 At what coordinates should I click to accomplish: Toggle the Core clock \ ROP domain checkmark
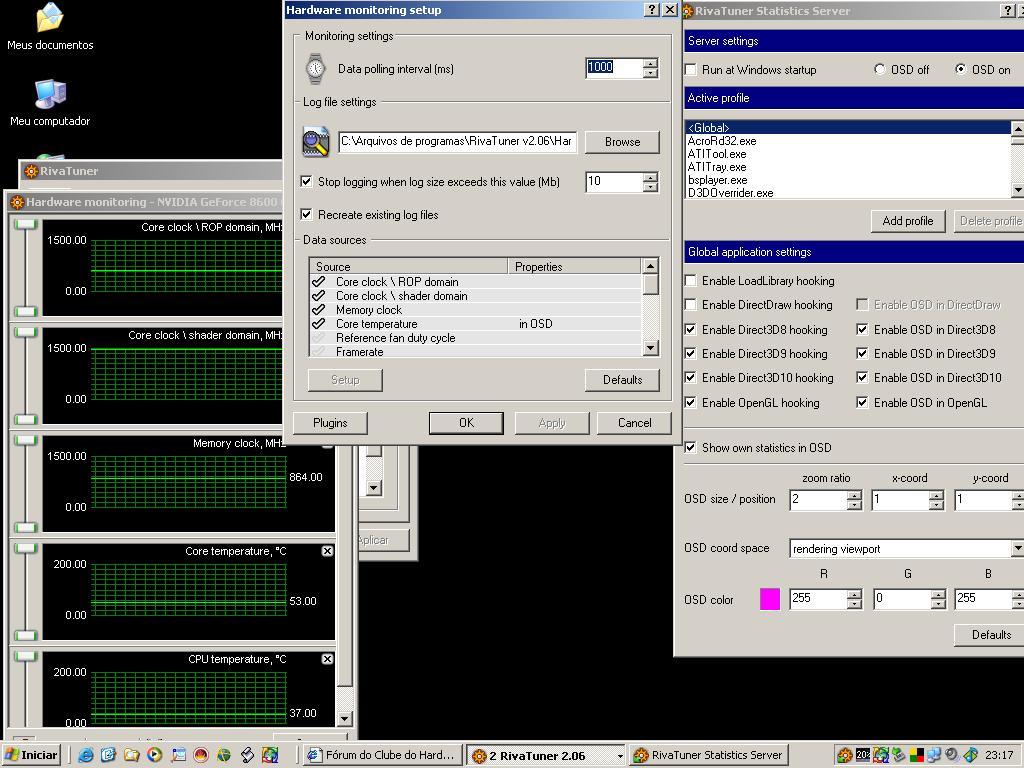click(319, 281)
